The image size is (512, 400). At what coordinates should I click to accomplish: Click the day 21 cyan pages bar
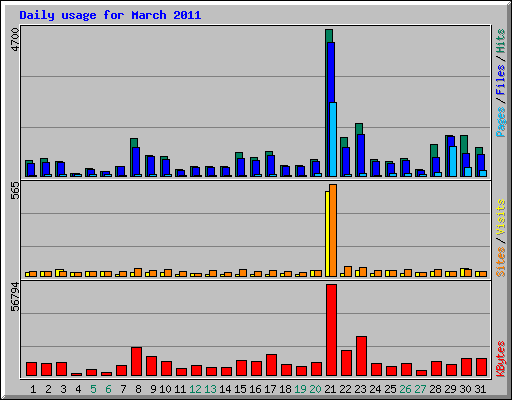333,139
